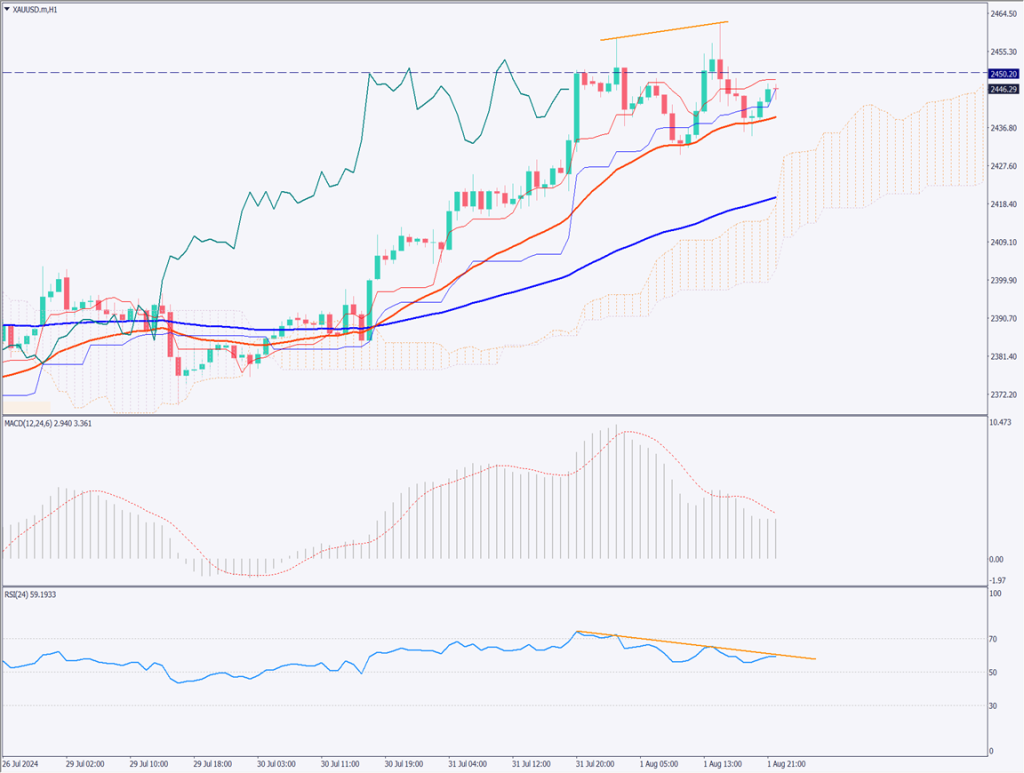Screen dimensions: 1024x773
Task: Select the orange trendline above price highs
Action: click(662, 31)
